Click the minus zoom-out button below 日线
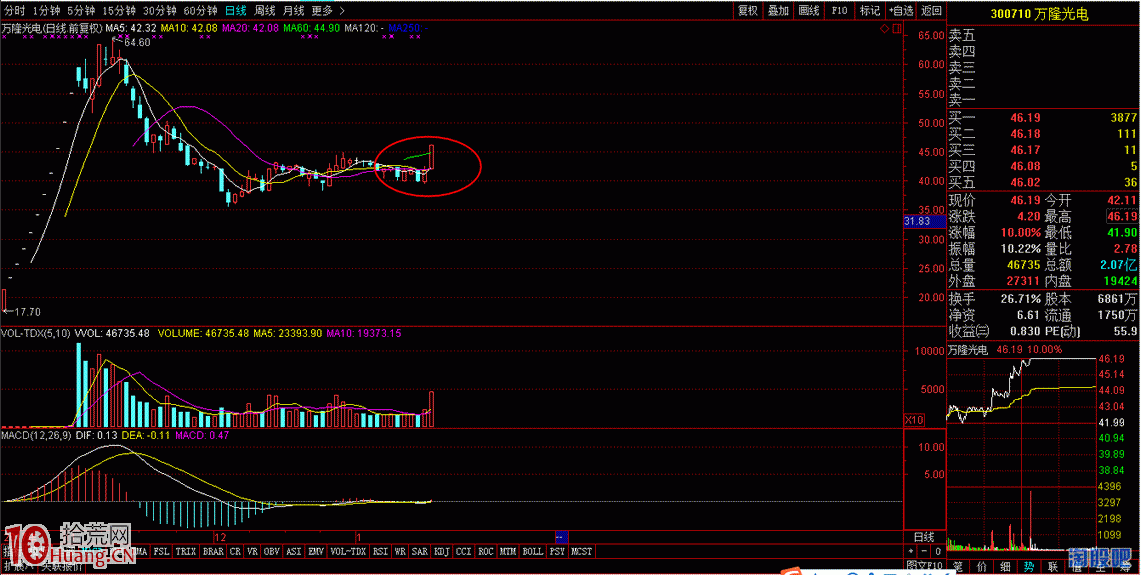Image resolution: width=1141 pixels, height=575 pixels. (924, 551)
